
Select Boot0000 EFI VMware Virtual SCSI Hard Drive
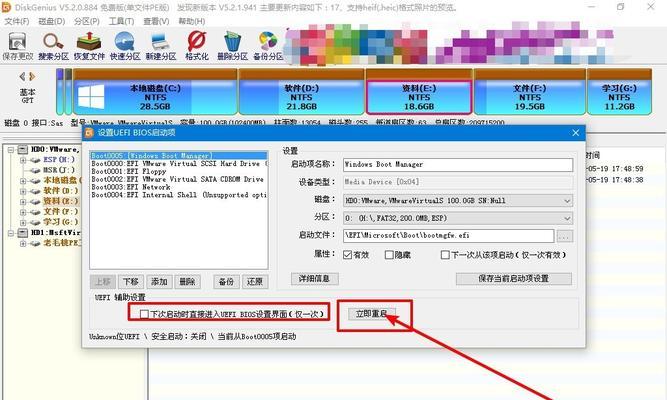[179, 163]
